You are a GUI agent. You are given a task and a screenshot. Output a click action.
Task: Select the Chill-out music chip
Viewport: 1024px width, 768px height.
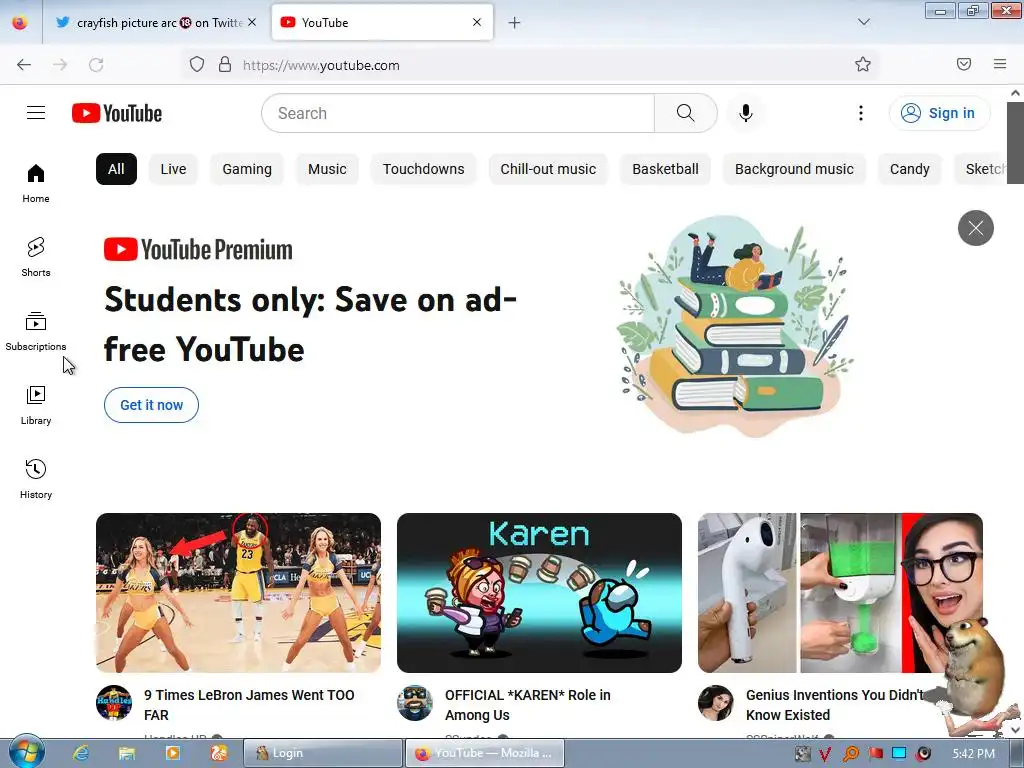tap(548, 169)
